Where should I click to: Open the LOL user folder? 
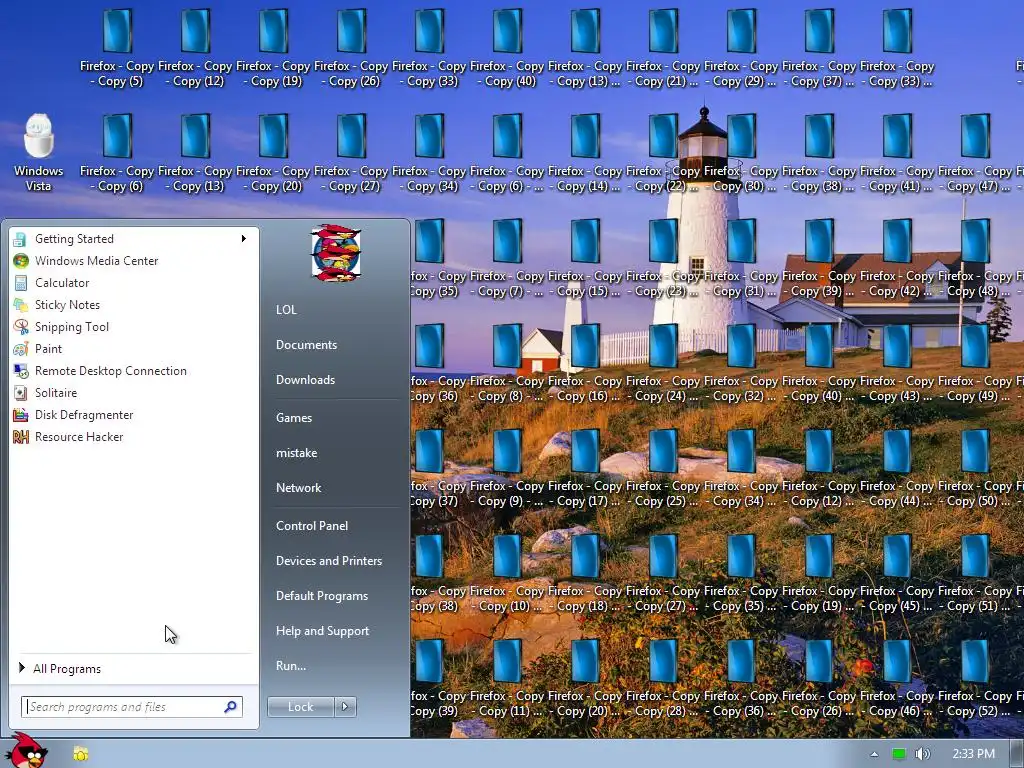(x=286, y=310)
